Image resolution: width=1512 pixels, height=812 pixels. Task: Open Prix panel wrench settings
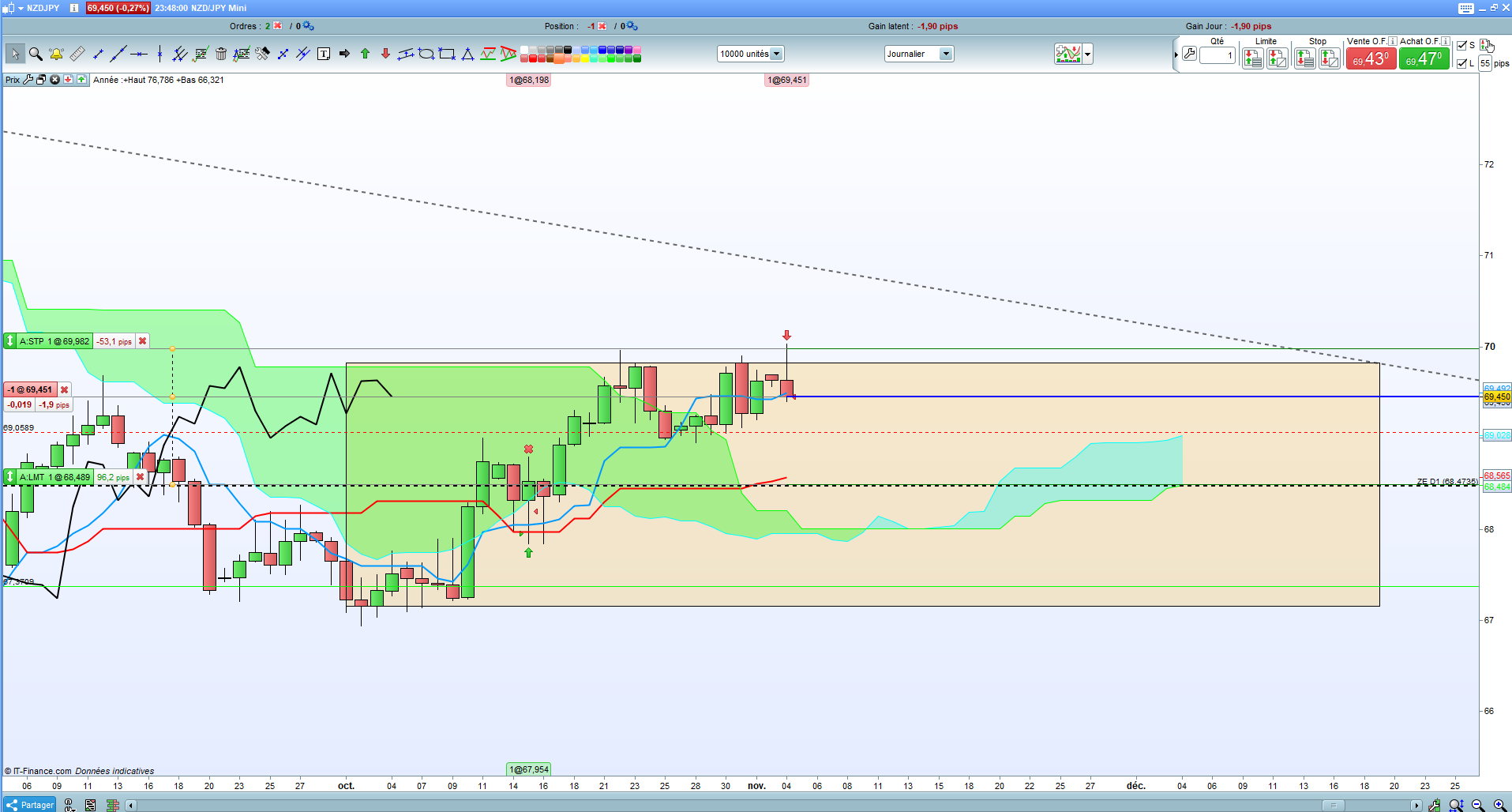tap(28, 80)
